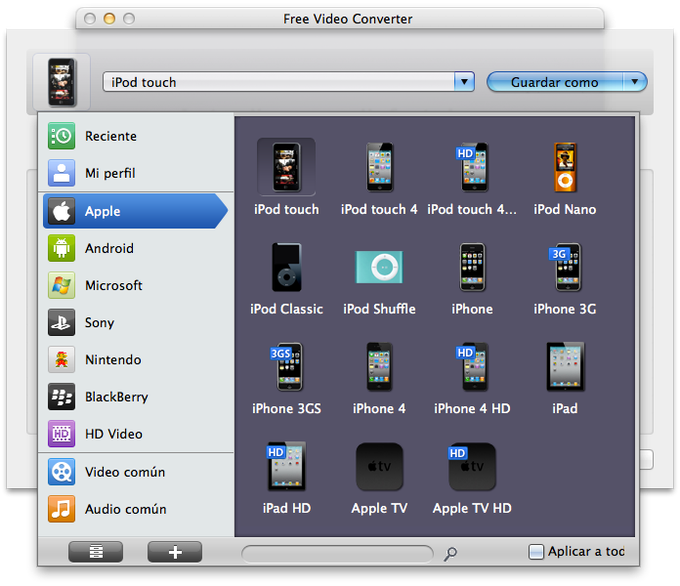Image resolution: width=680 pixels, height=586 pixels.
Task: Switch to the Android category
Action: click(x=136, y=248)
